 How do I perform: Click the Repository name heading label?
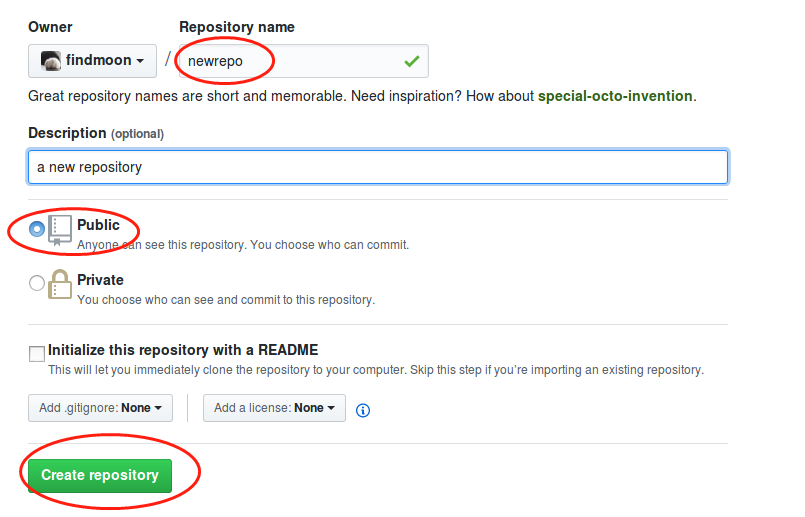[237, 27]
